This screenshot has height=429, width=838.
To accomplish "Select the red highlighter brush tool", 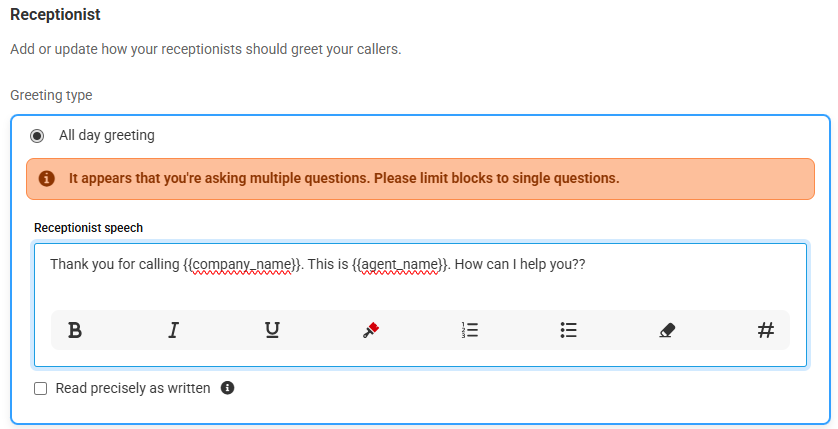I will click(x=371, y=330).
